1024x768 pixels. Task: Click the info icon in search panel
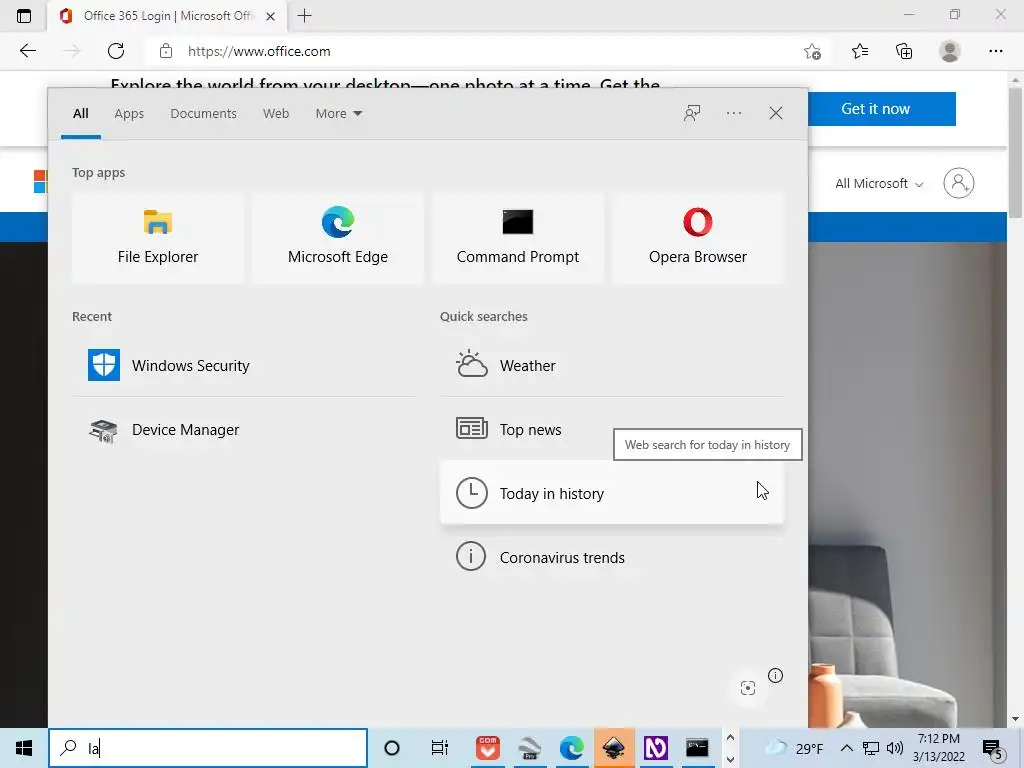(x=775, y=675)
